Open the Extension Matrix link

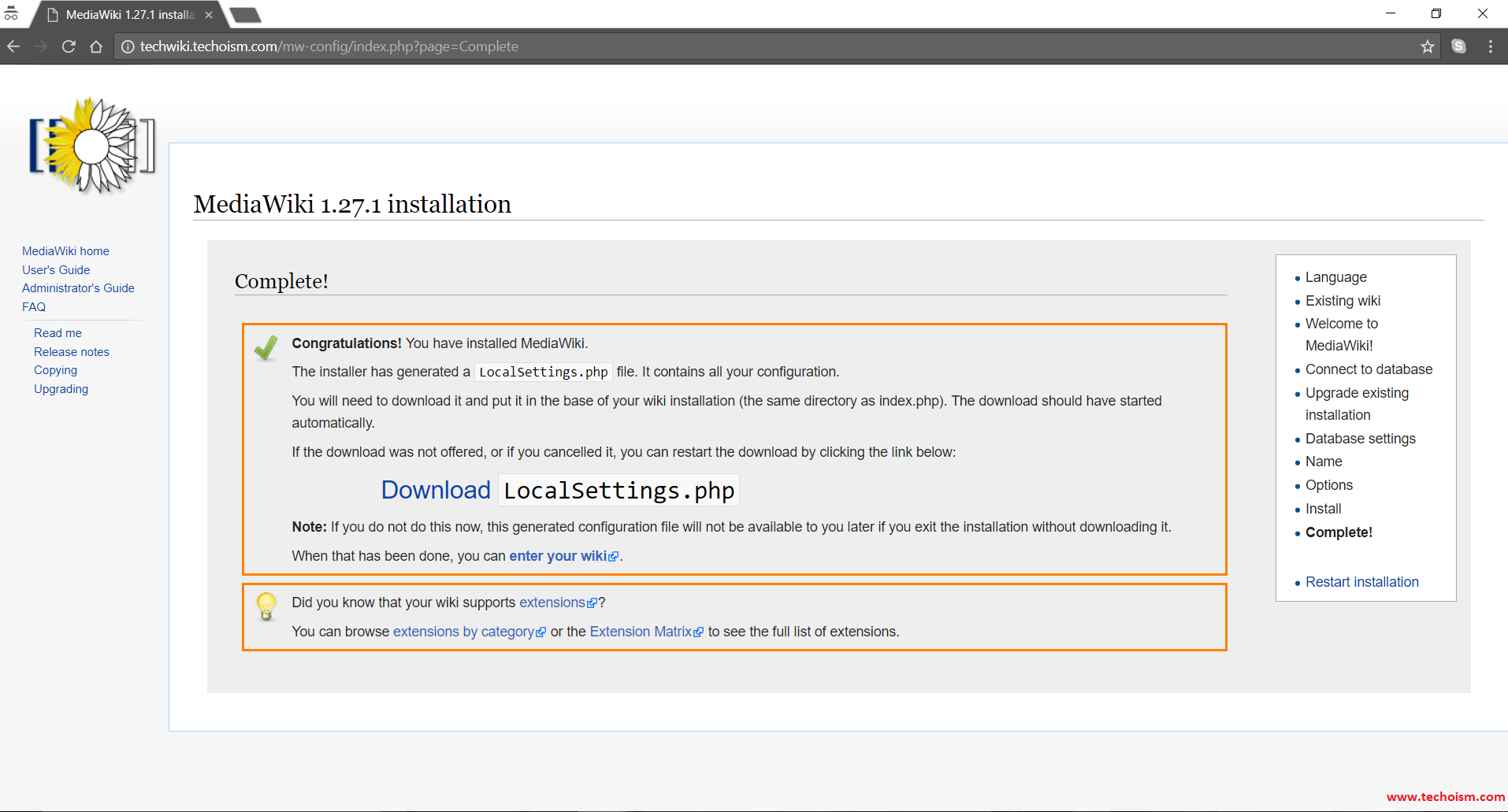click(641, 632)
